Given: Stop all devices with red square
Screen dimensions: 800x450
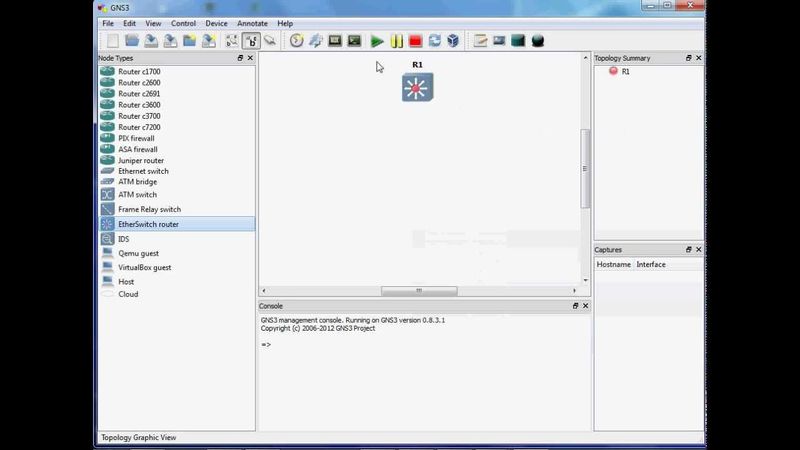Looking at the screenshot, I should point(415,41).
